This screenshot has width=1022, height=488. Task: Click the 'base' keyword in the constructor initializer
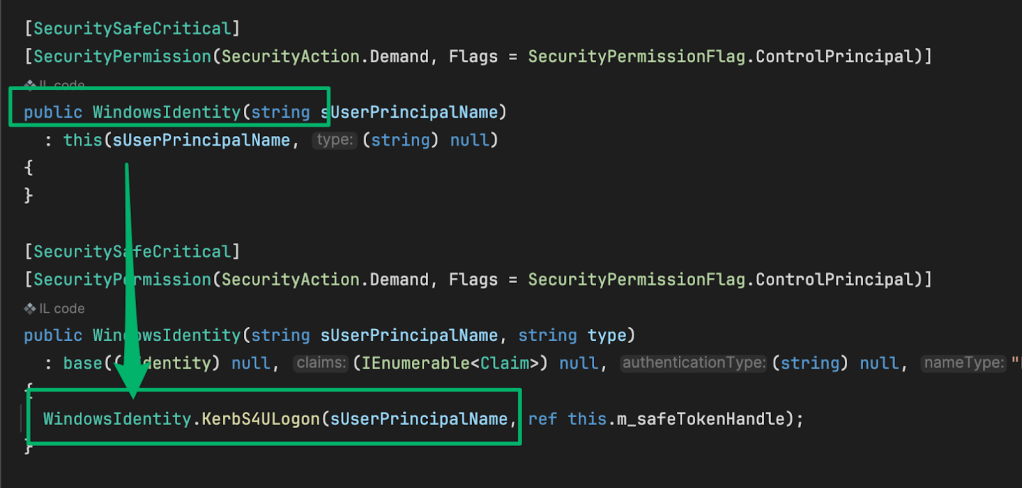coord(83,363)
